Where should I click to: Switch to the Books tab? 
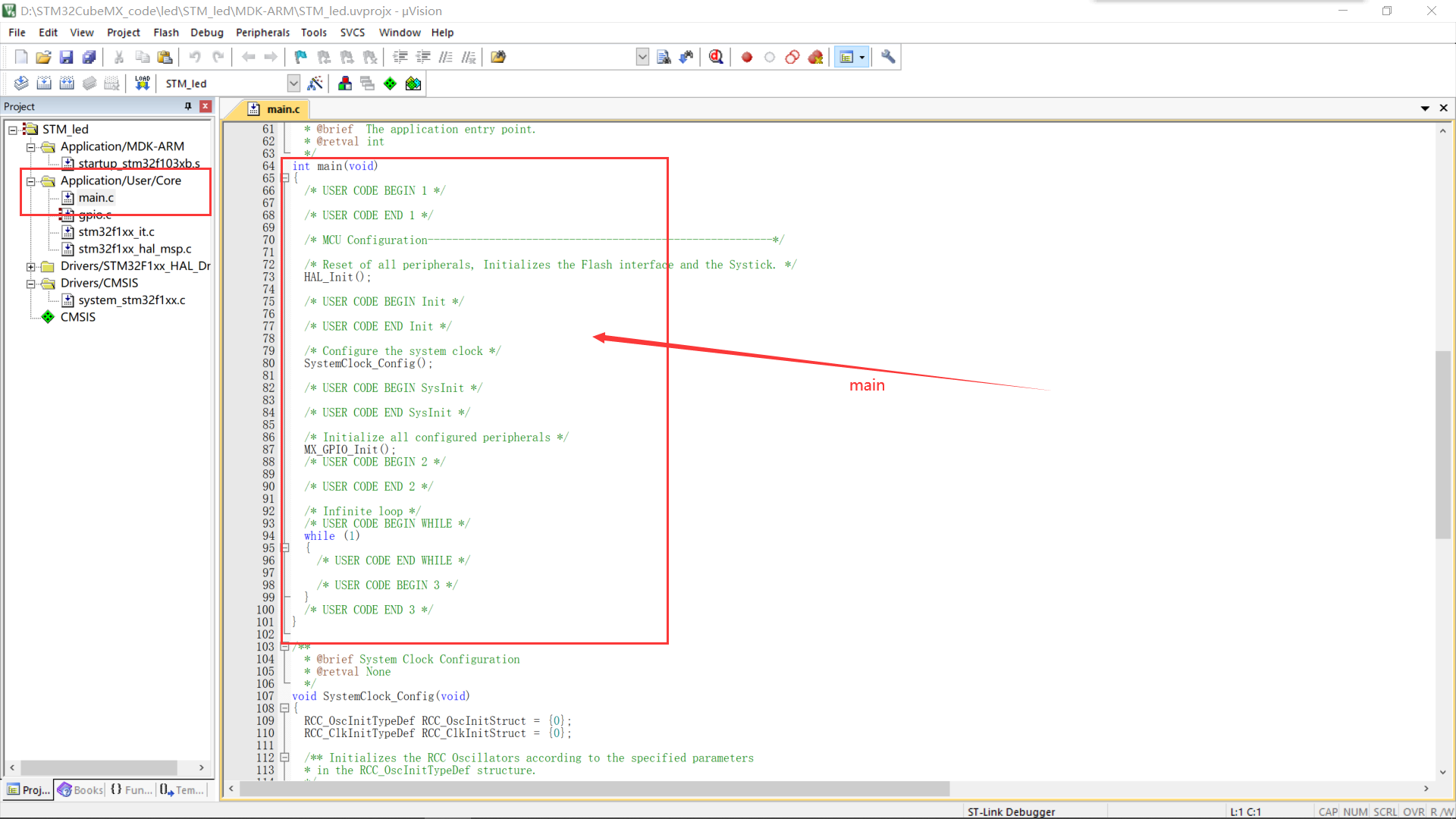coord(80,790)
